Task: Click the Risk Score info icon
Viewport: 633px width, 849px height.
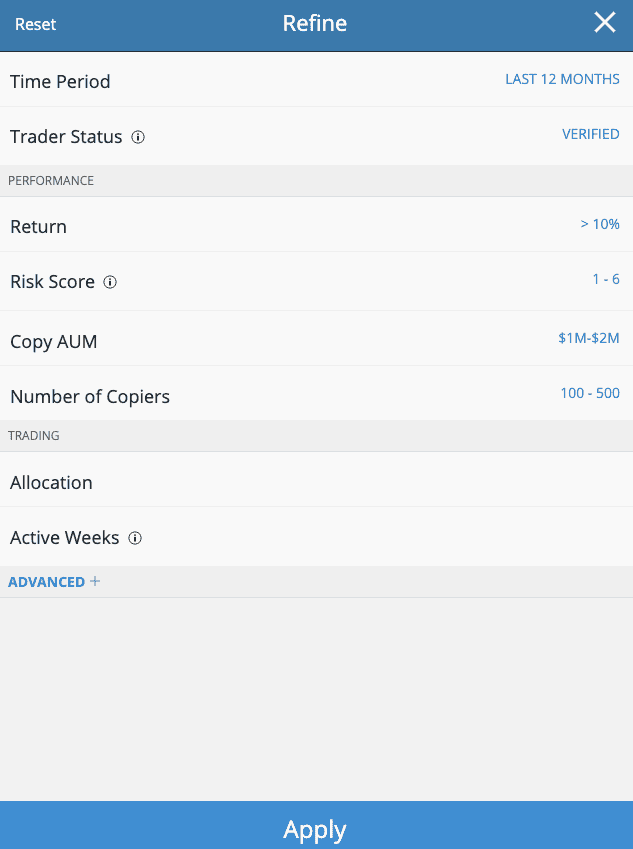Action: [x=110, y=282]
